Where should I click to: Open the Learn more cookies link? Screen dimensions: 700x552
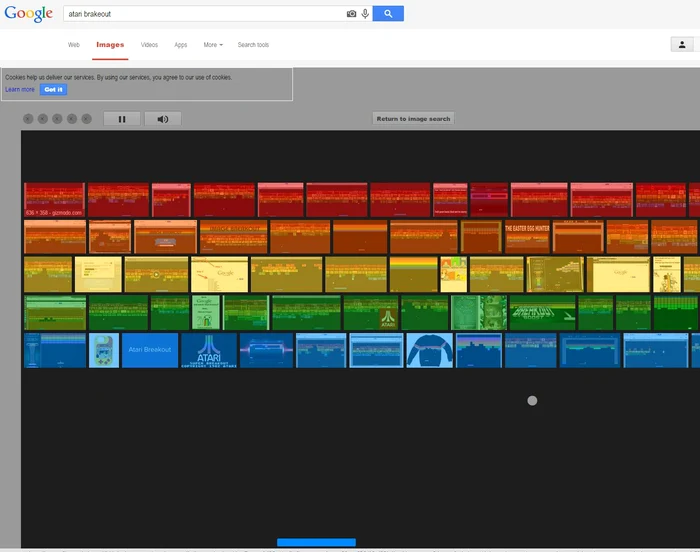(20, 89)
